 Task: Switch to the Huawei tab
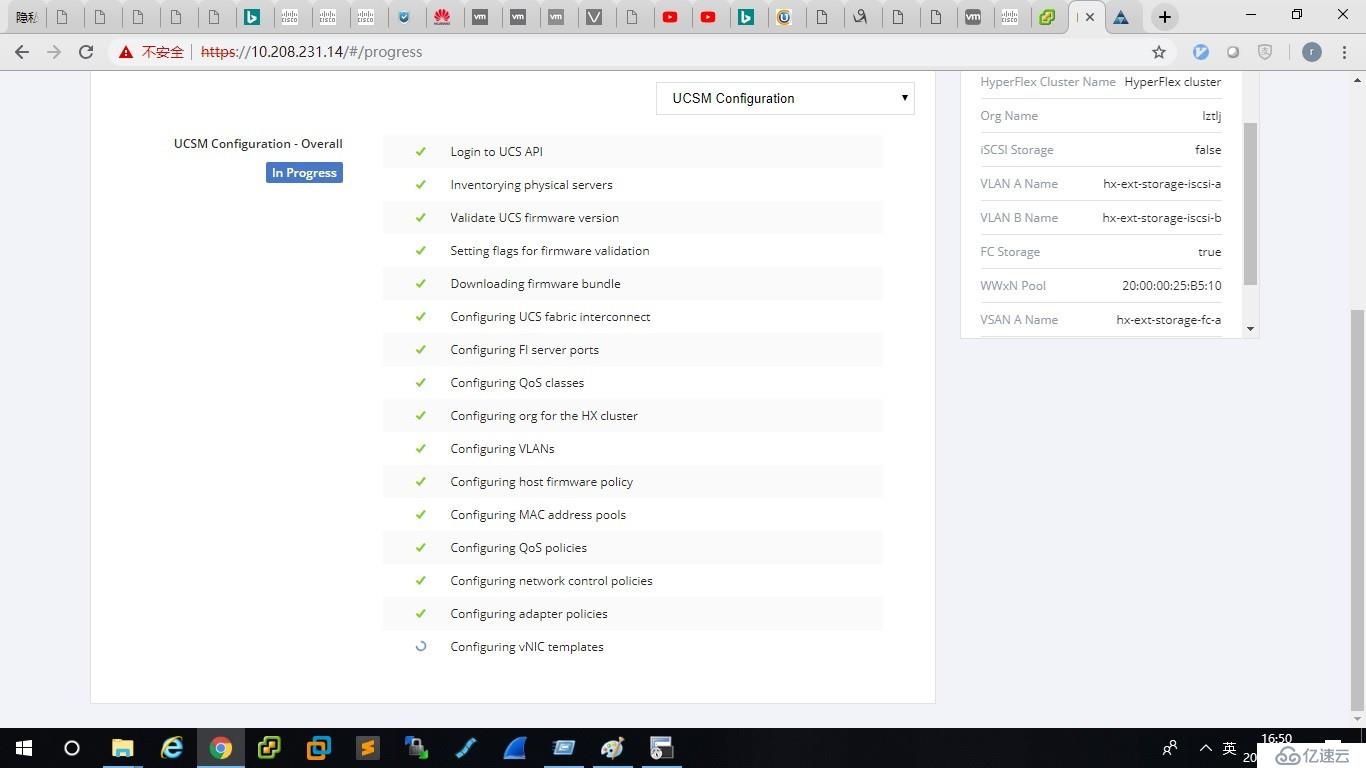pos(441,17)
